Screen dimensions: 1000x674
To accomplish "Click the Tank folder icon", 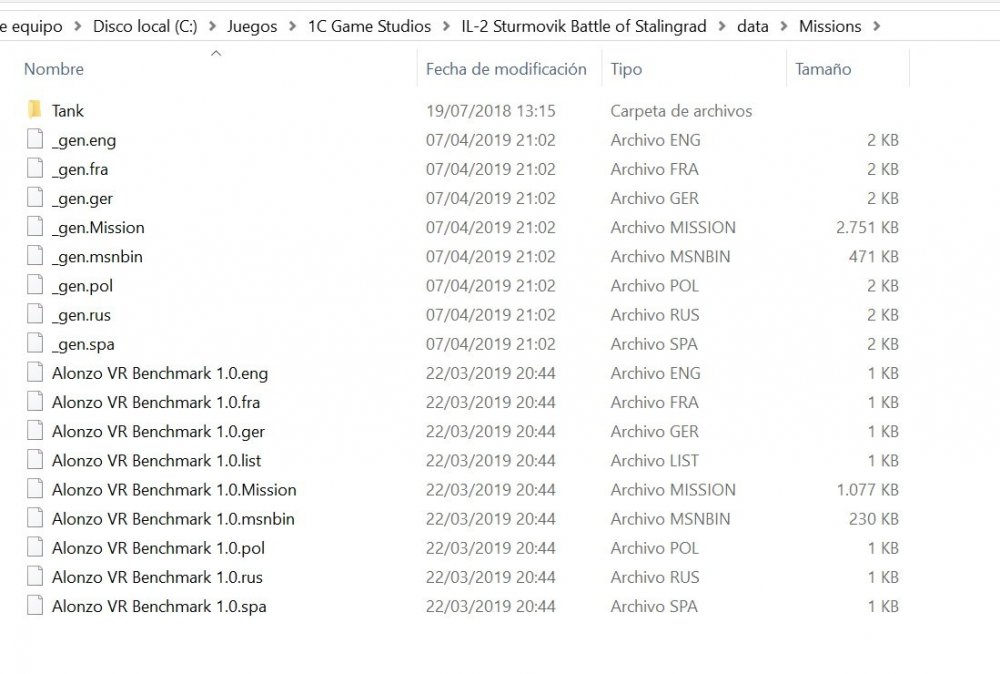I will [x=35, y=110].
